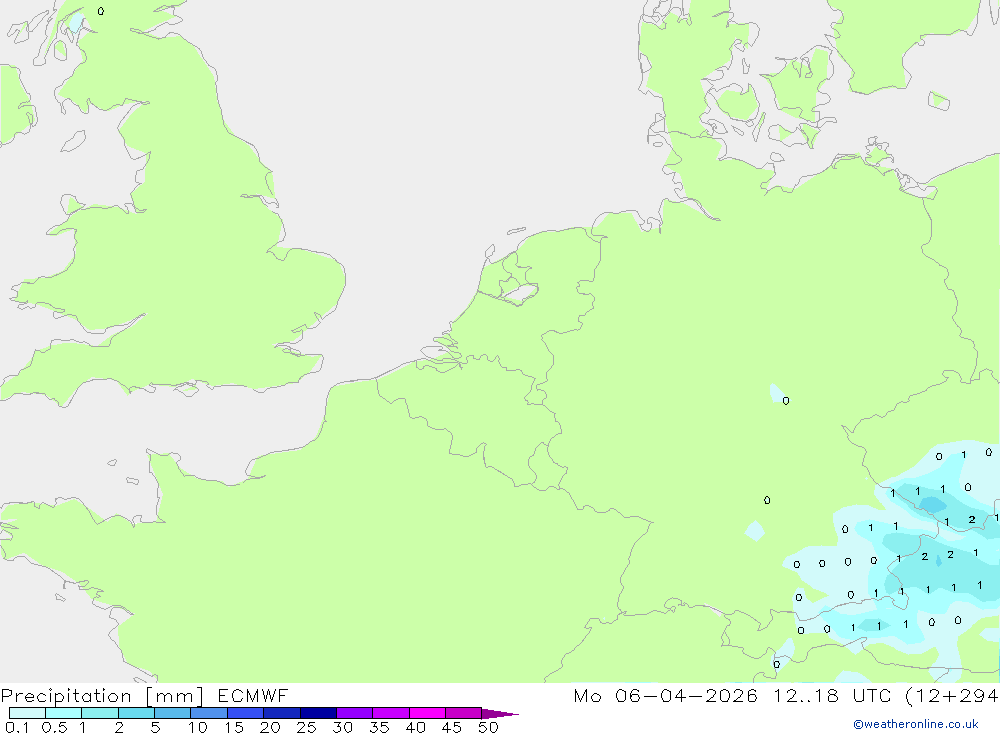Choose the 20–25 mm dark blue swatch
The width and height of the screenshot is (1000, 733).
282,713
